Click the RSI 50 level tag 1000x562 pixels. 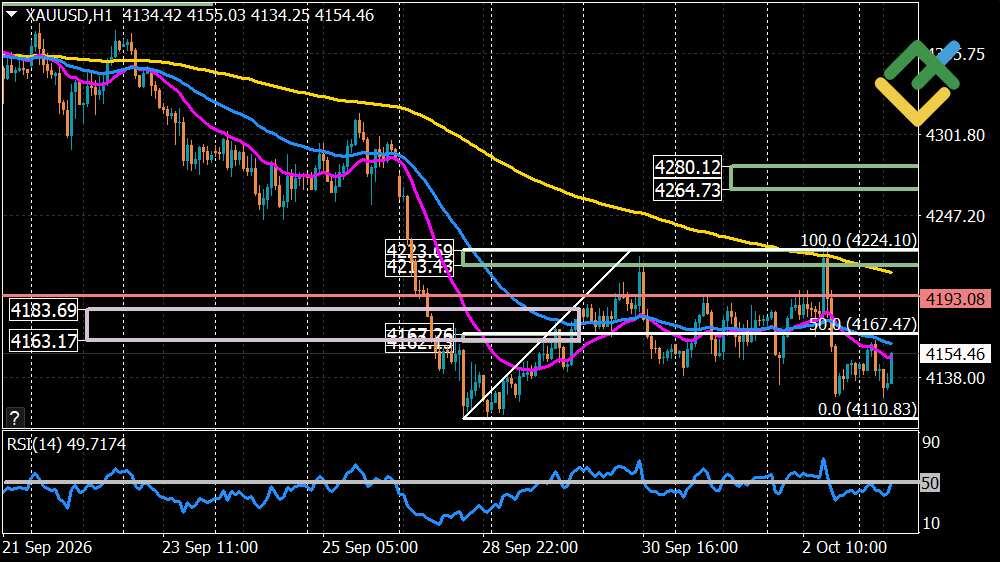(930, 483)
